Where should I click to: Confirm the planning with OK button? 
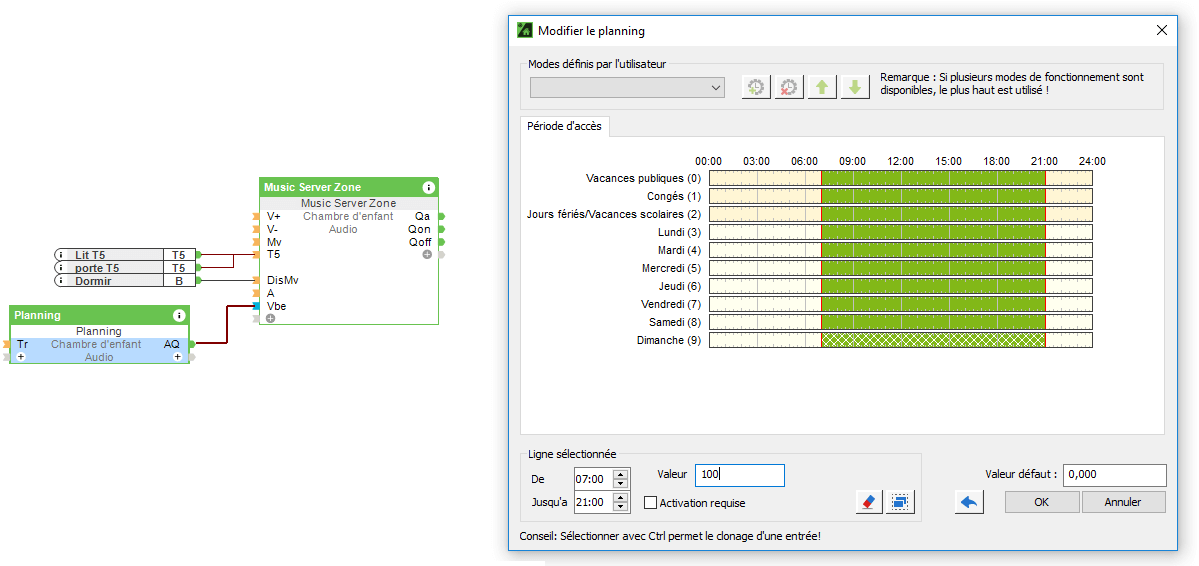1041,502
